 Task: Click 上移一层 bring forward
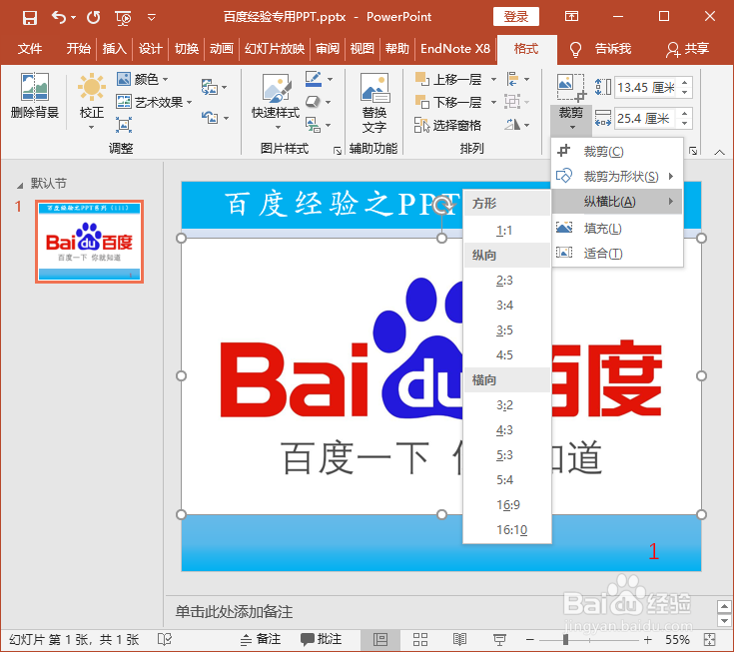pyautogui.click(x=448, y=79)
